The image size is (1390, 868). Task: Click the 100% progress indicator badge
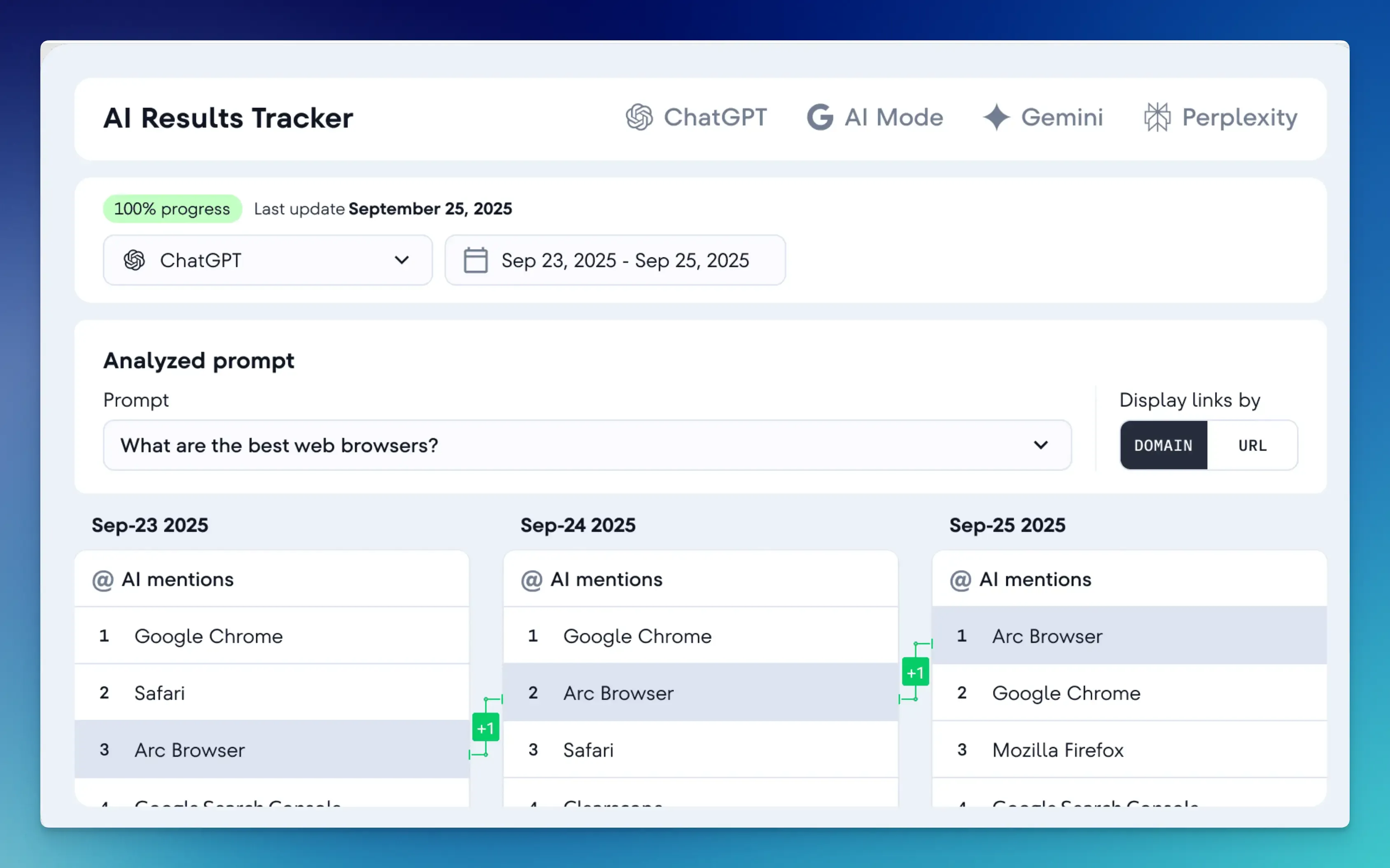click(x=172, y=209)
